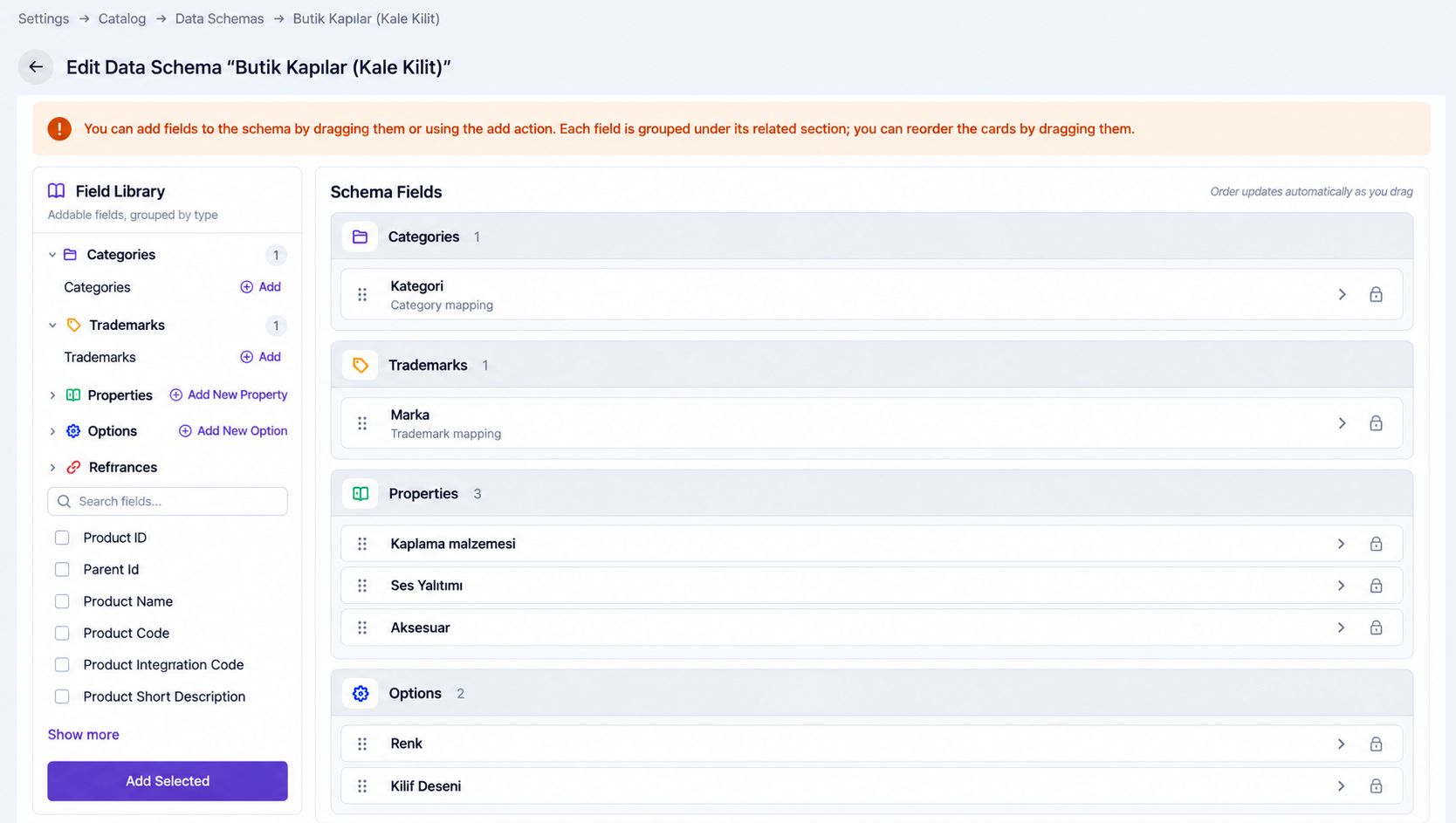Click lock icon on Marka row
This screenshot has width=1456, height=823.
(x=1376, y=423)
